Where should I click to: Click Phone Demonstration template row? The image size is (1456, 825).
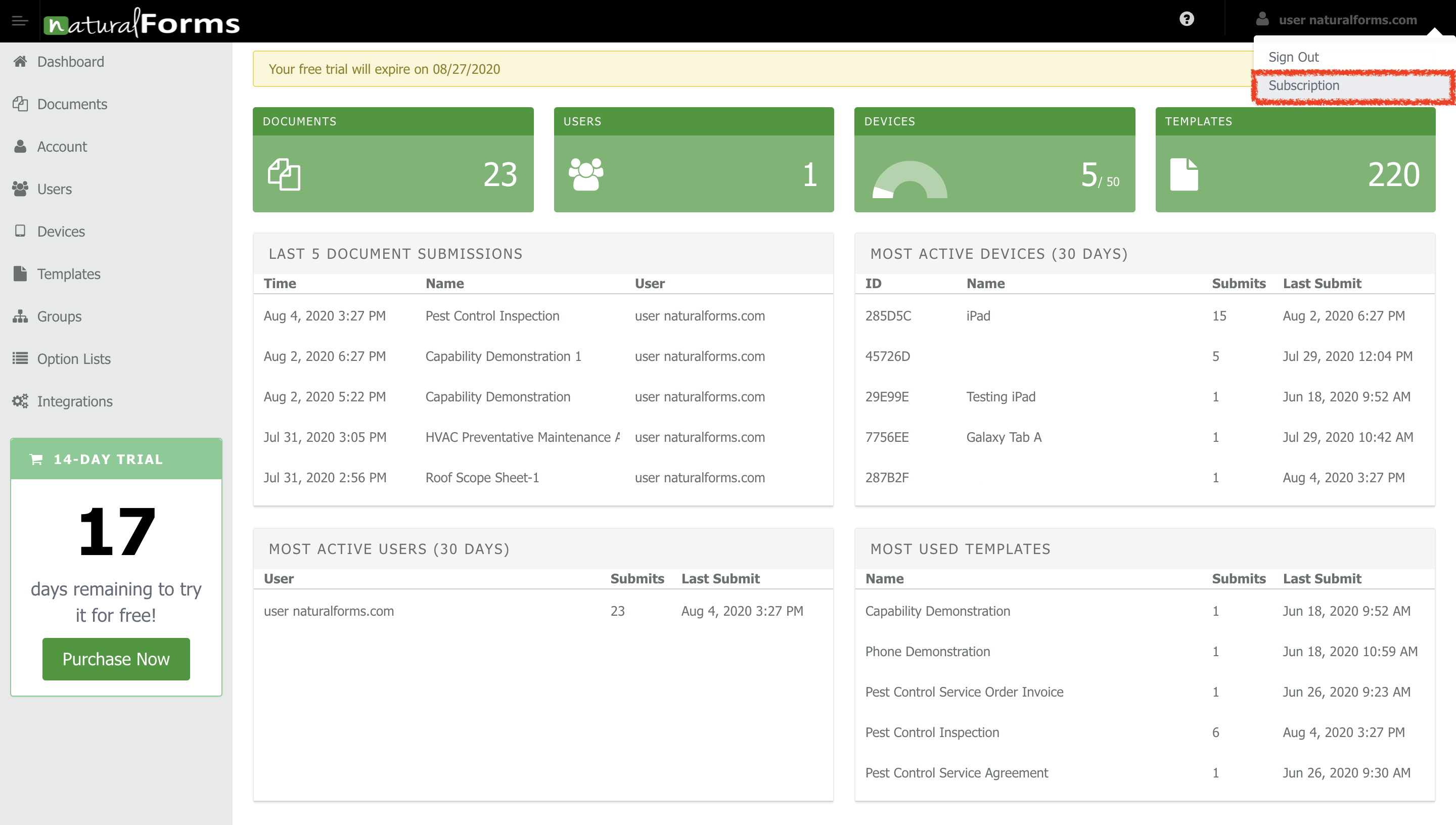tap(1145, 652)
